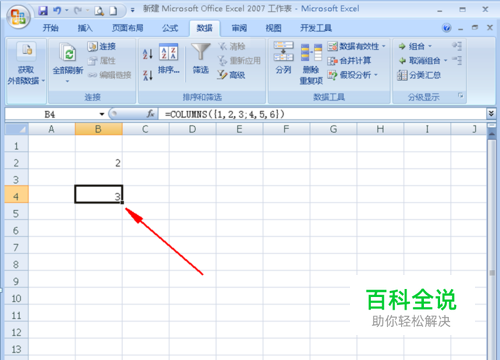Open 数据有效性 data validation
This screenshot has width=500, height=360.
pyautogui.click(x=353, y=46)
